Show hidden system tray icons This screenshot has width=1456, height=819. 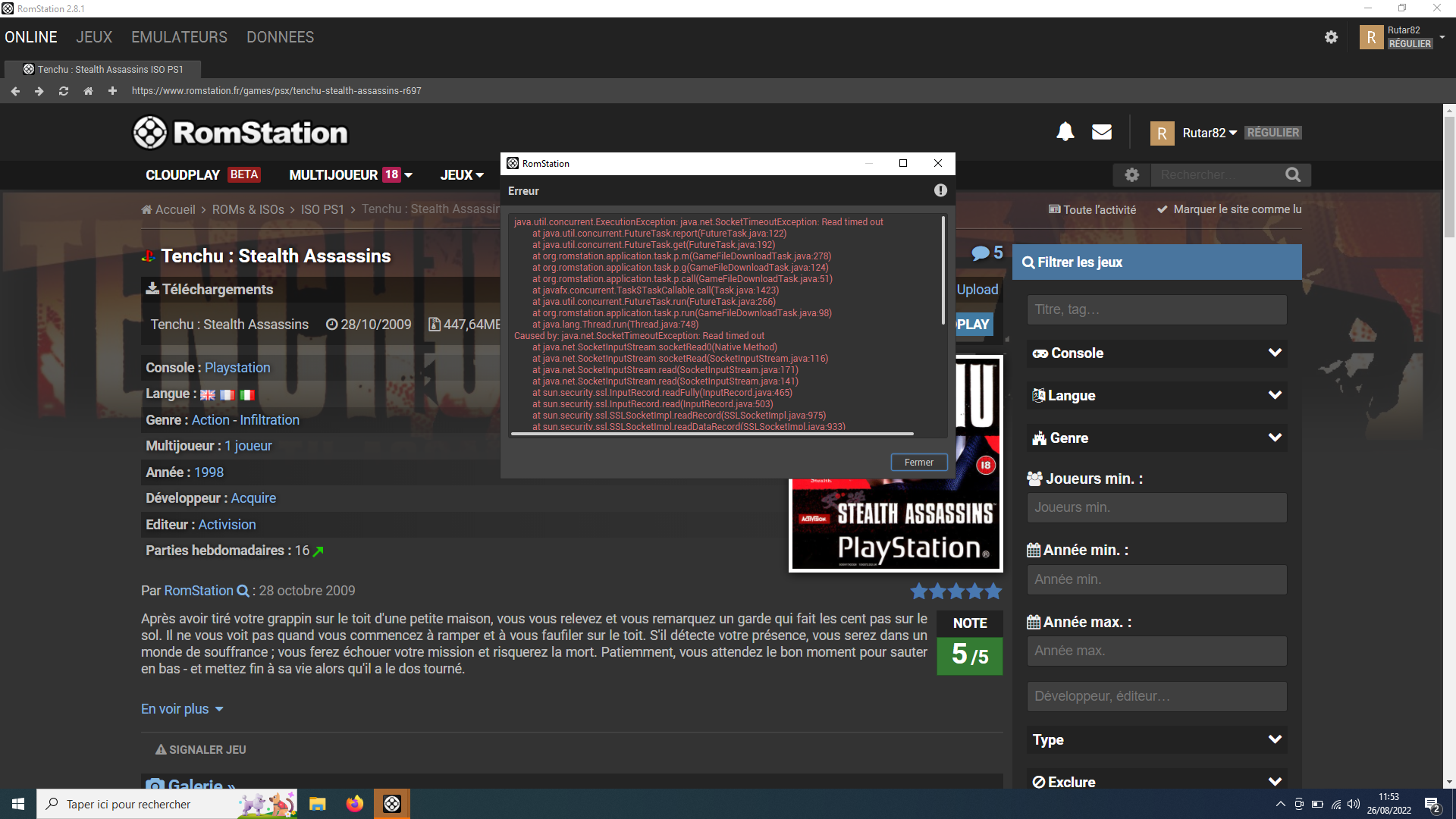coord(1281,804)
